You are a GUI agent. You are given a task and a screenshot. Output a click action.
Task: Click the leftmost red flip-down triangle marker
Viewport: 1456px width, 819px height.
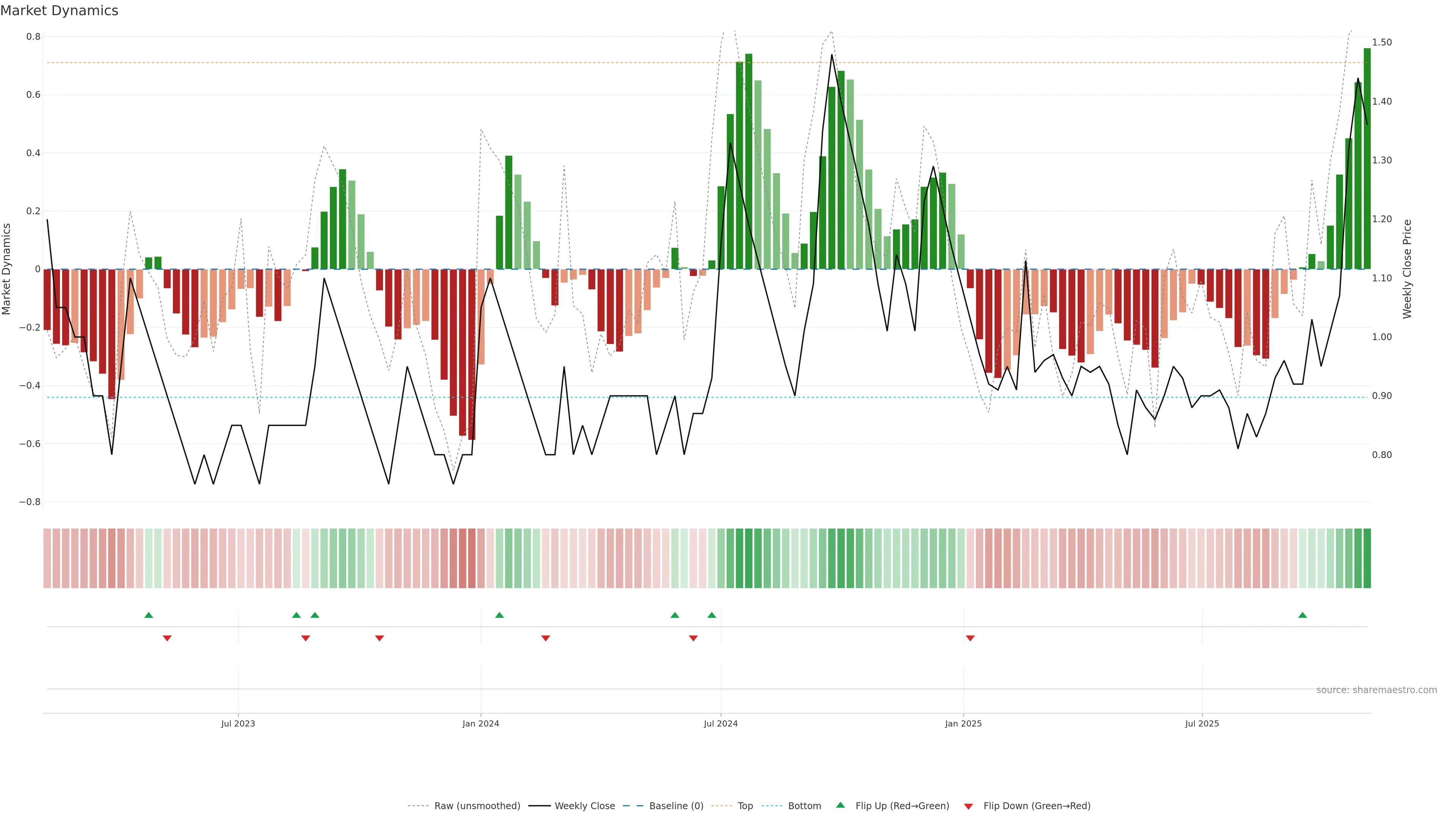click(x=167, y=638)
